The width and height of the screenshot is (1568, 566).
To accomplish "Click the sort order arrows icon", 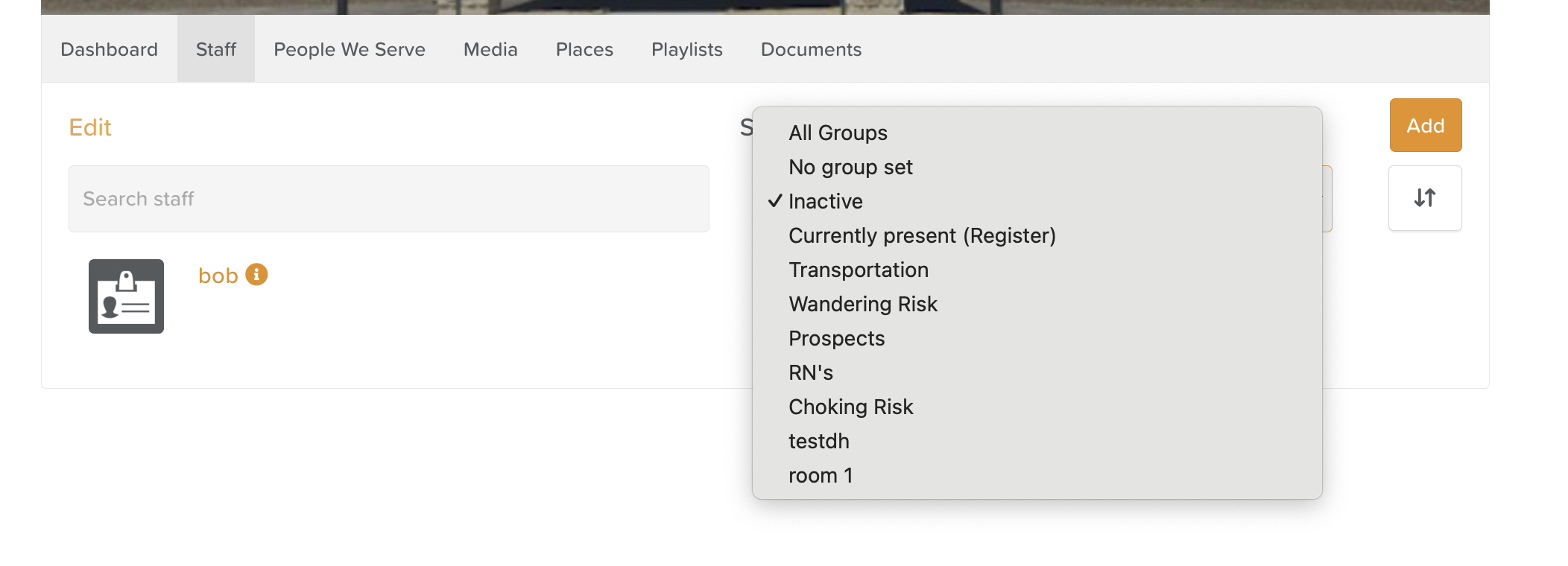I will click(x=1424, y=198).
